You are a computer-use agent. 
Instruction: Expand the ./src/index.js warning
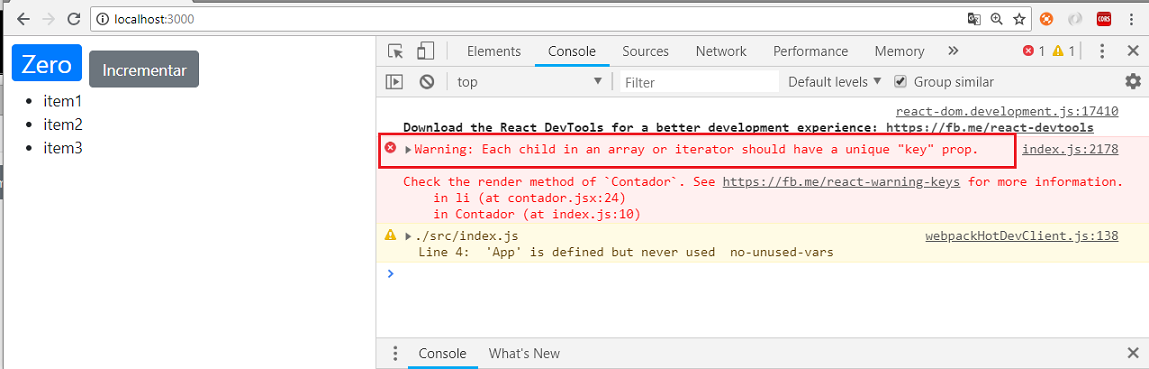point(408,236)
